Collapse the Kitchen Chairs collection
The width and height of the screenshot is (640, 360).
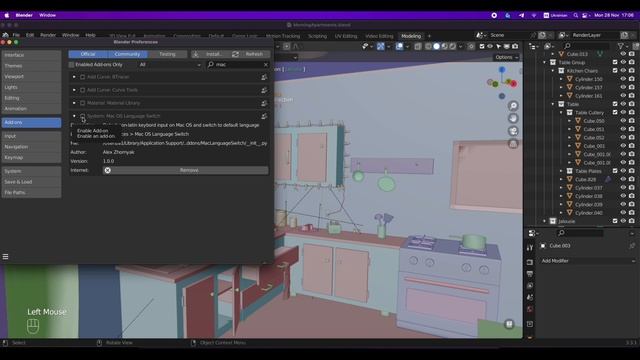pyautogui.click(x=553, y=71)
